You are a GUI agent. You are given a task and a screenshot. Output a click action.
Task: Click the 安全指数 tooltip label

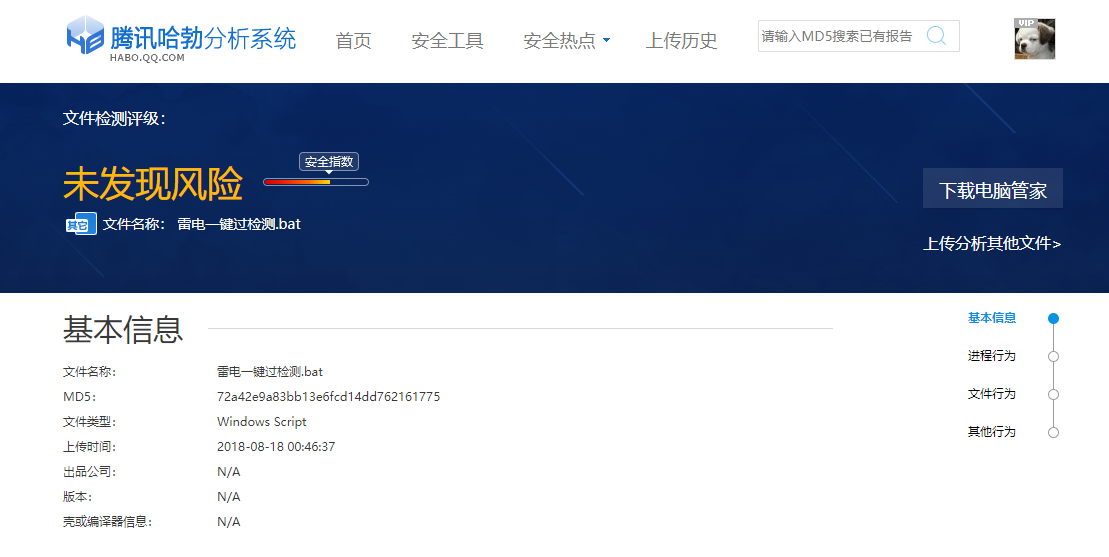coord(329,162)
